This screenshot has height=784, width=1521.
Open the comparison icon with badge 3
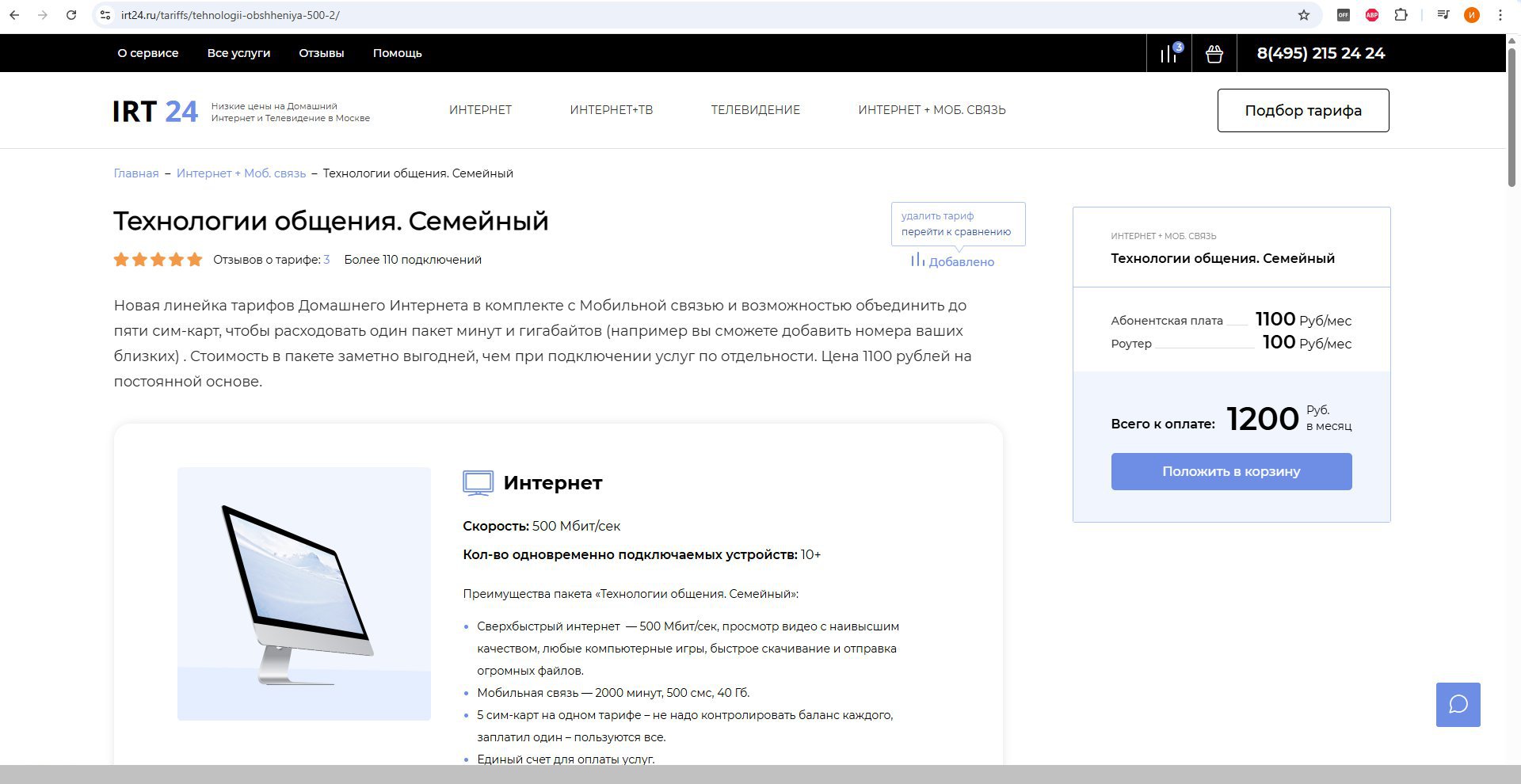1170,53
